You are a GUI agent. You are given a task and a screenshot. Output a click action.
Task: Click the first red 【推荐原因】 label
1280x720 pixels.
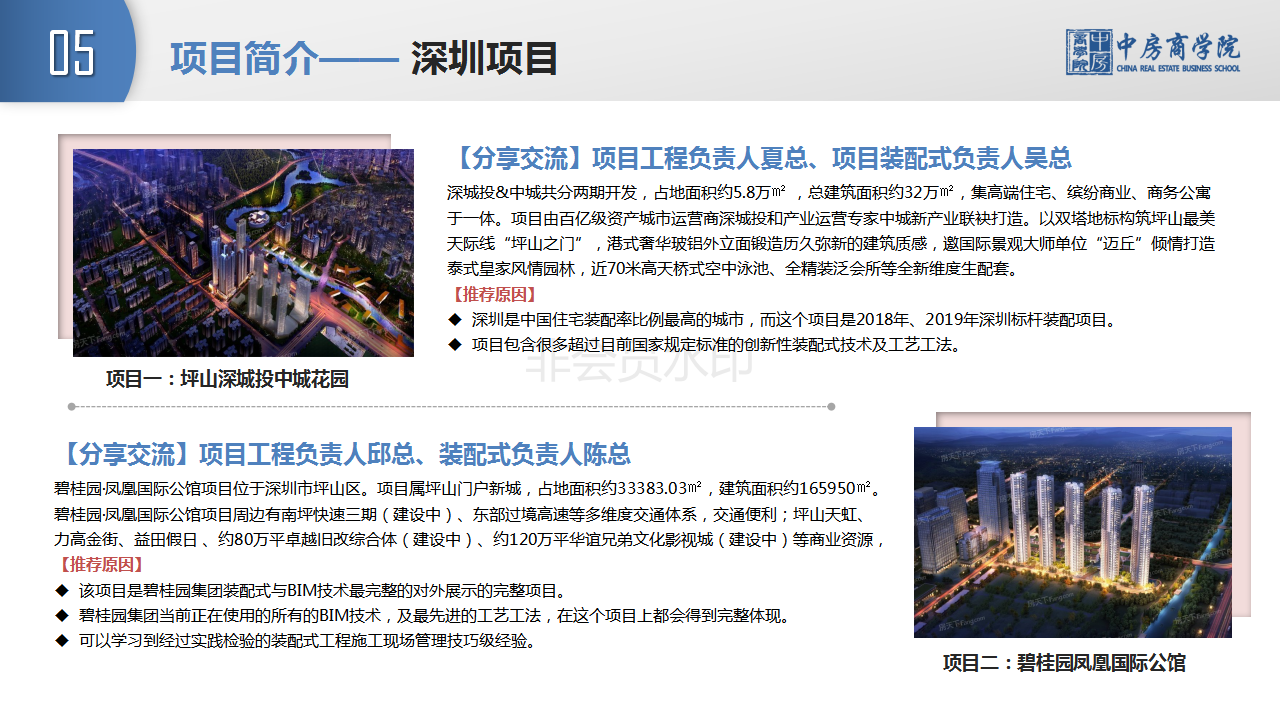pyautogui.click(x=494, y=295)
